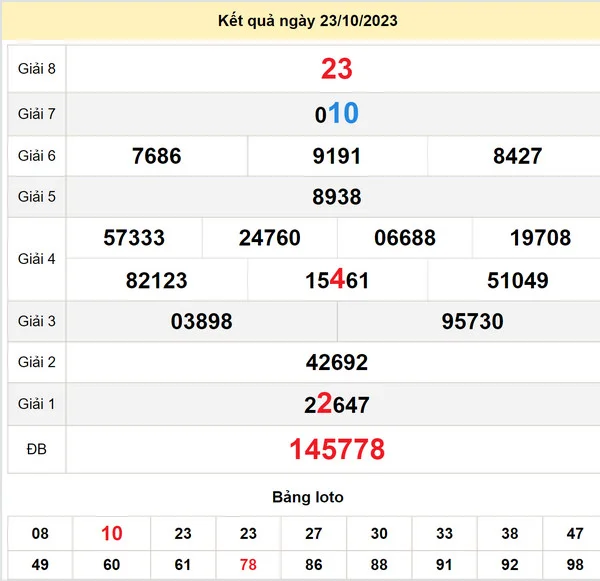Click Giải 3 number 95730
Image resolution: width=600 pixels, height=581 pixels.
click(x=472, y=322)
